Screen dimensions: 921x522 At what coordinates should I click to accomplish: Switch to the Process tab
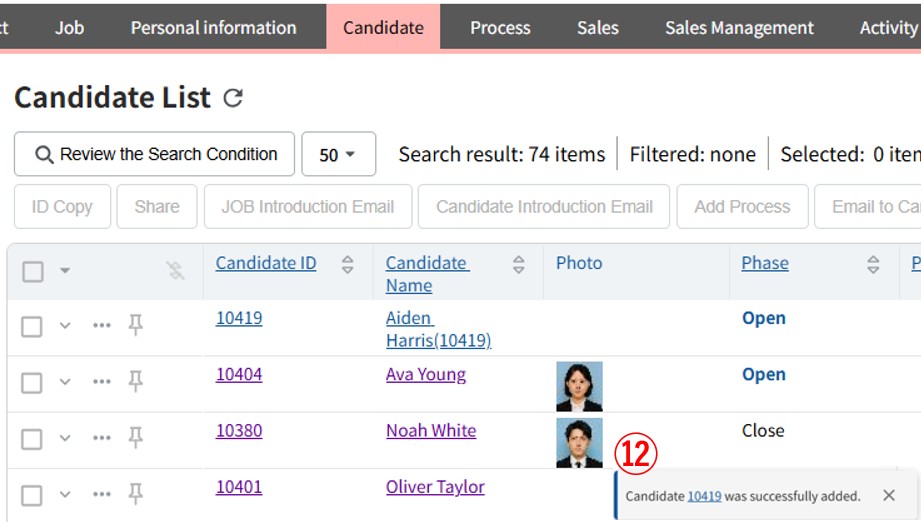click(500, 27)
